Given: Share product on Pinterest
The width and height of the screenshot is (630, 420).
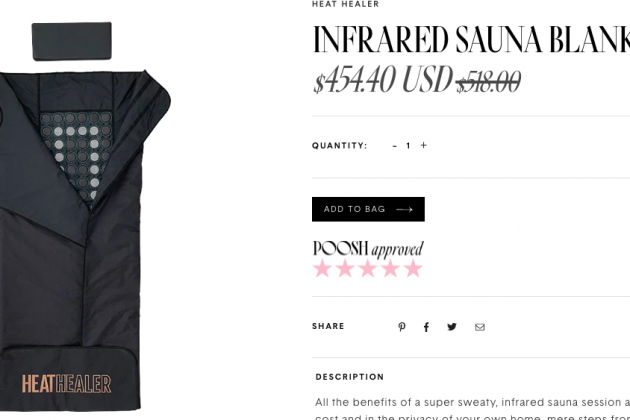Looking at the screenshot, I should (x=401, y=327).
